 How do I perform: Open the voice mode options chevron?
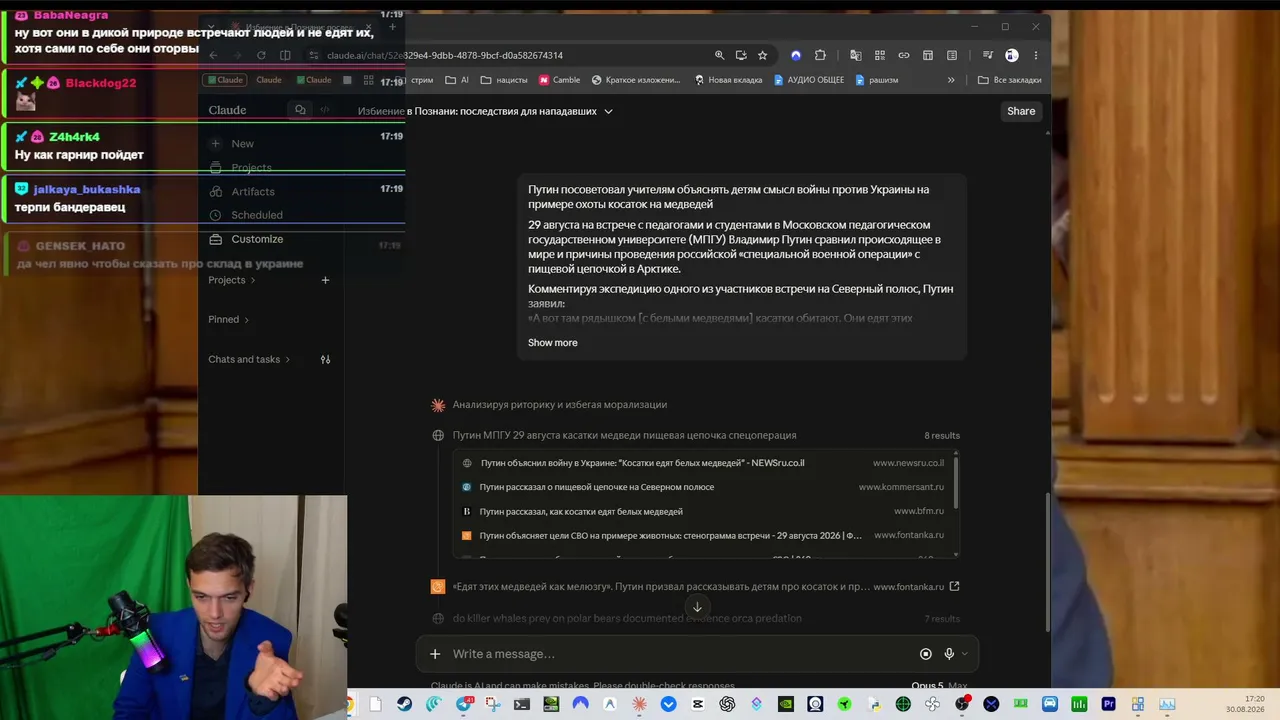(x=964, y=654)
